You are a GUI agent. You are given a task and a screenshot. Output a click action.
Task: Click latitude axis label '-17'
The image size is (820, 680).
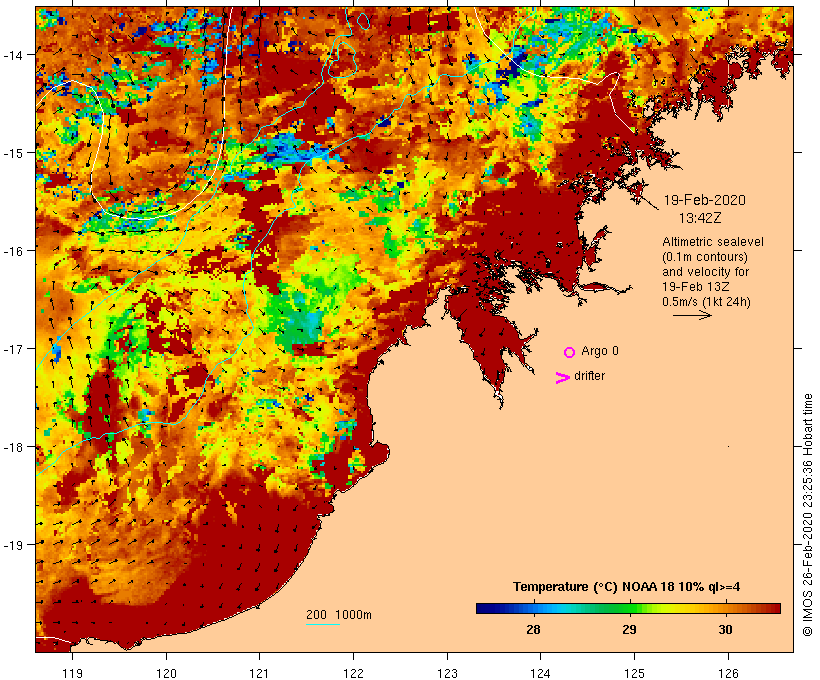pyautogui.click(x=13, y=348)
